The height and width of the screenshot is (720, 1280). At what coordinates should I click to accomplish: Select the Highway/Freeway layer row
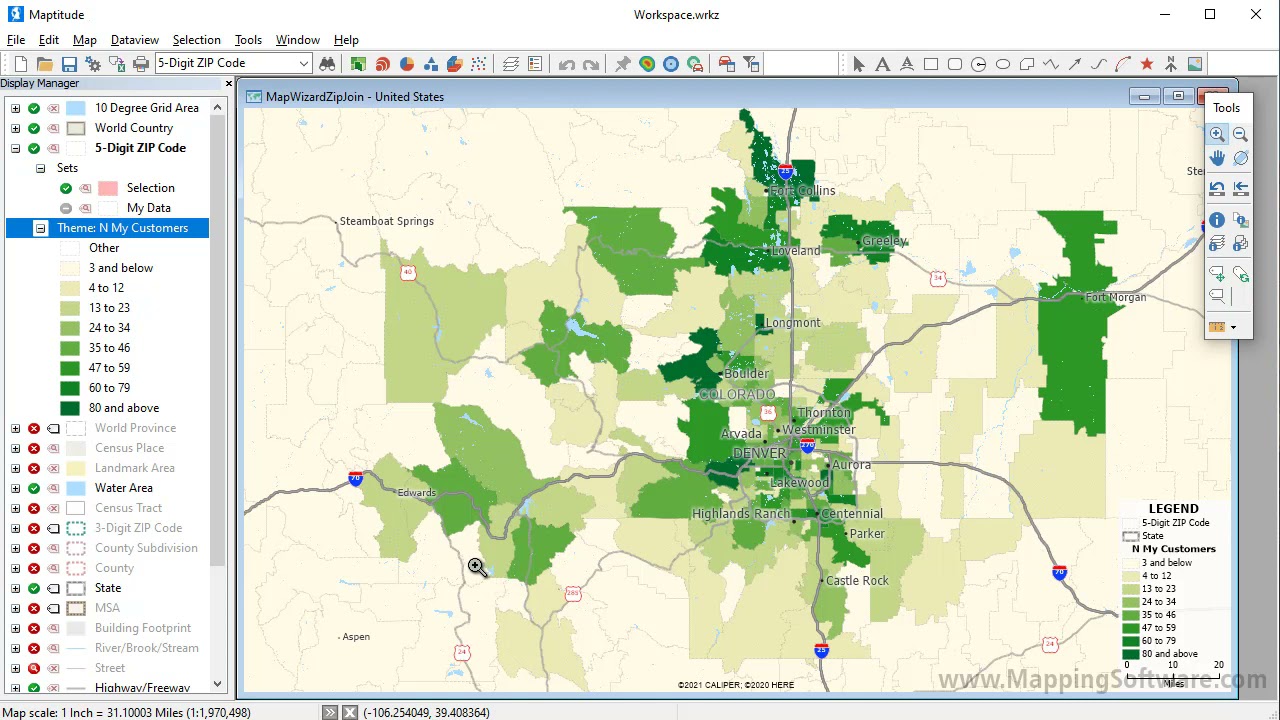pyautogui.click(x=142, y=688)
